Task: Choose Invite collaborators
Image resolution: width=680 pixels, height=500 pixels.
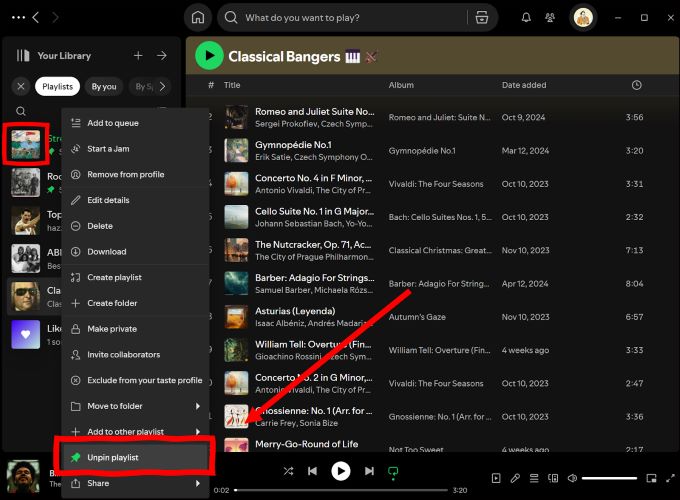Action: tap(136, 354)
